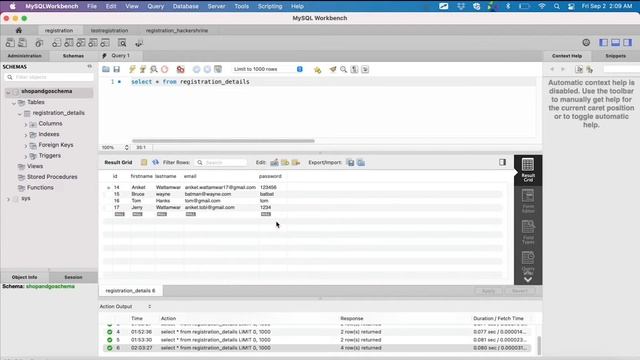Expand the Triggers tree node
This screenshot has width=640, height=360.
pos(26,156)
